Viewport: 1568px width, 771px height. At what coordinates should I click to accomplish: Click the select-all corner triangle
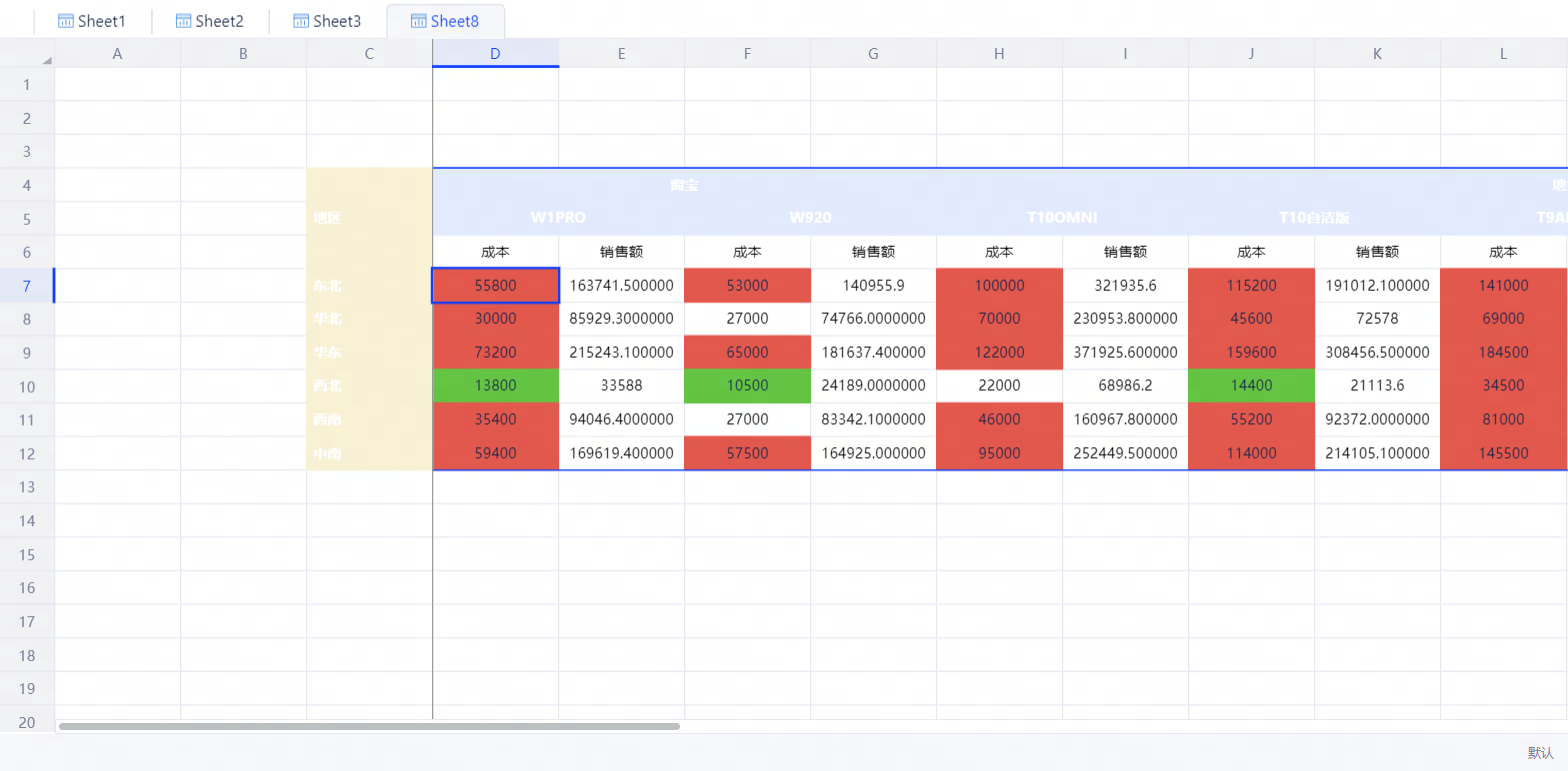pyautogui.click(x=46, y=60)
